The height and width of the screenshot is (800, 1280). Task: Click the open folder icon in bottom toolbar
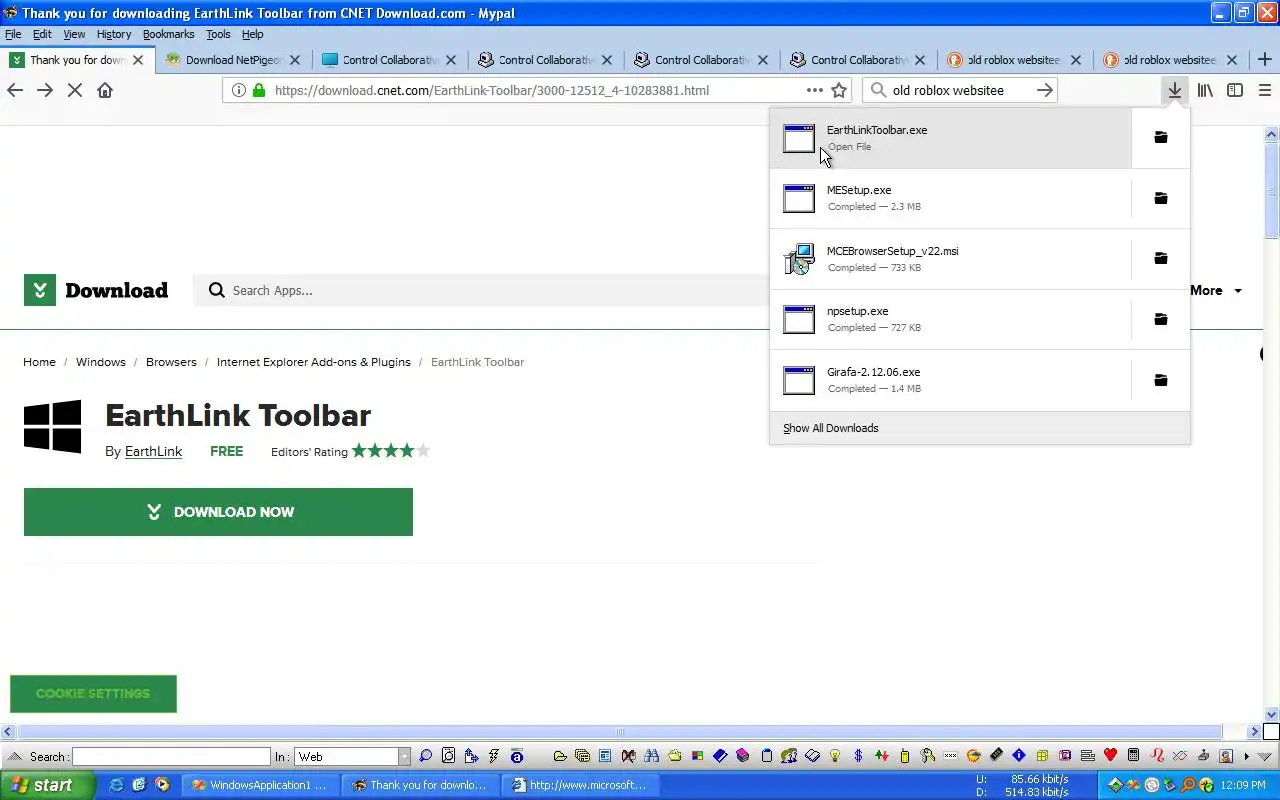coord(560,756)
